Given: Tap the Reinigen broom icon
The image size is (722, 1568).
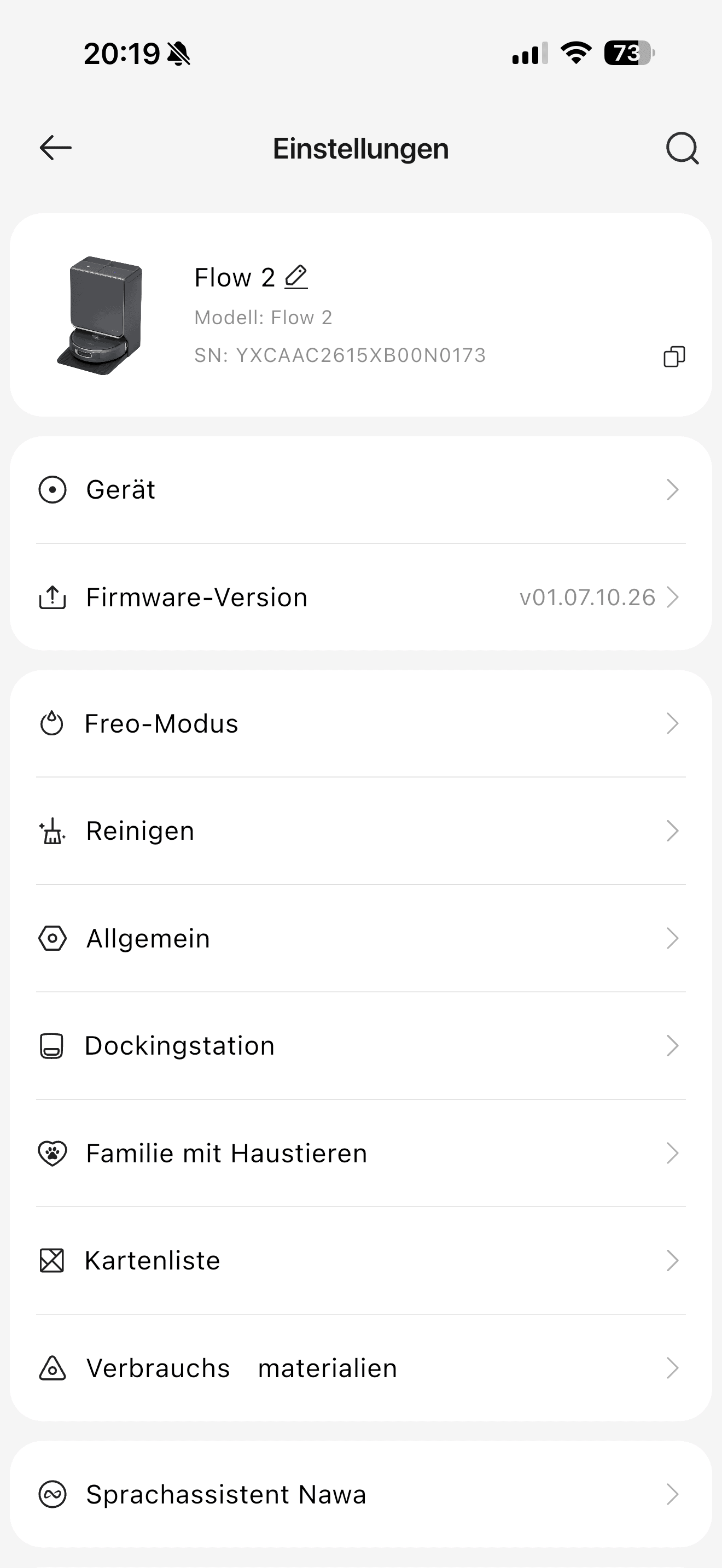Looking at the screenshot, I should click(x=53, y=831).
